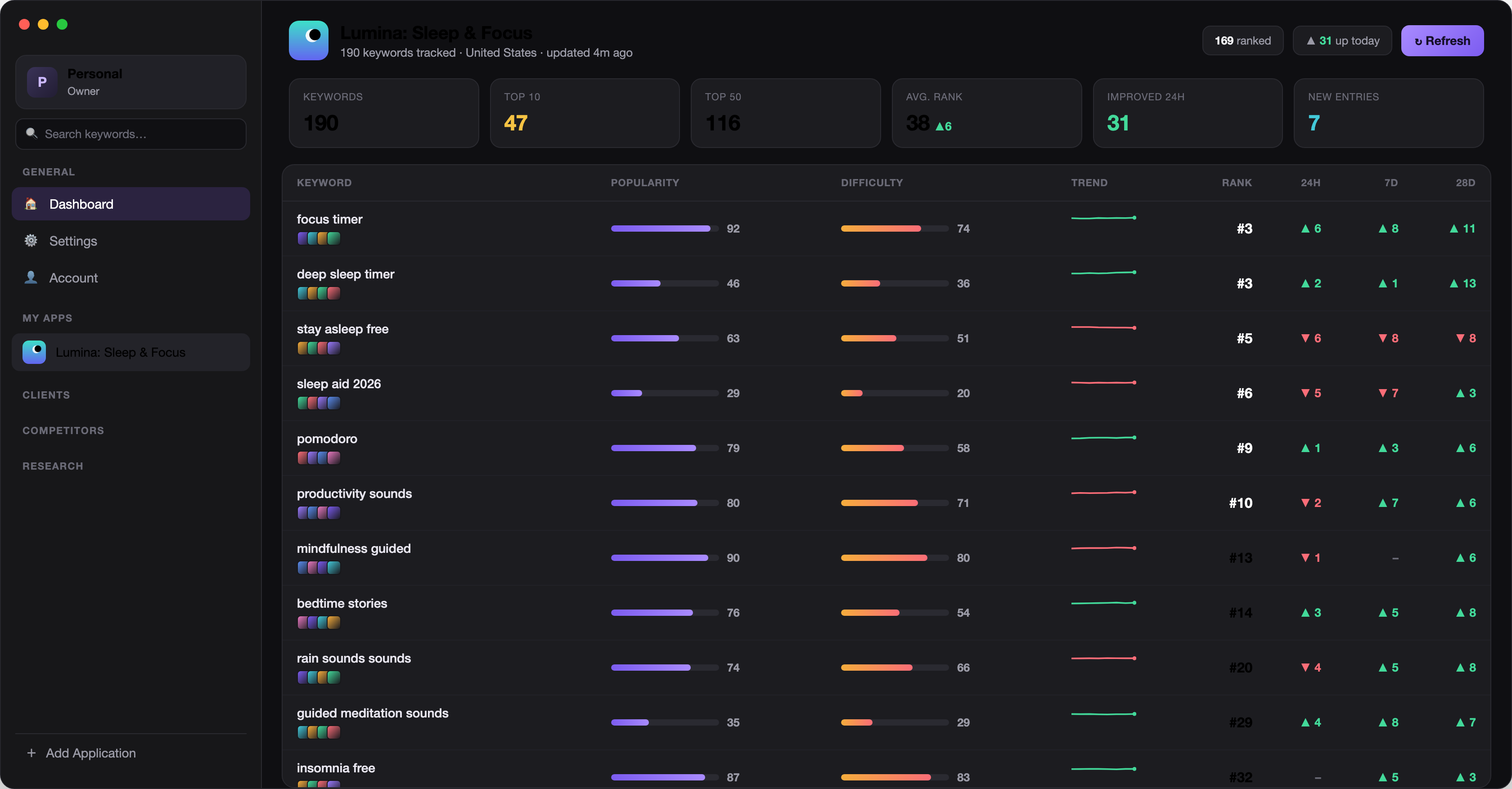Click competitor app icons under rain sounds sounds

(x=319, y=677)
